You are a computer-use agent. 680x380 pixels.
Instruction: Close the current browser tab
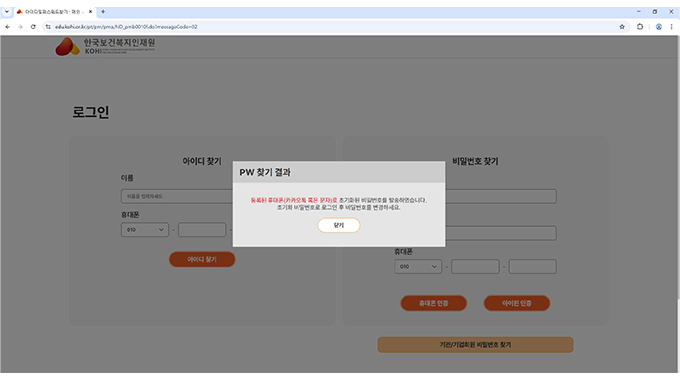(90, 12)
